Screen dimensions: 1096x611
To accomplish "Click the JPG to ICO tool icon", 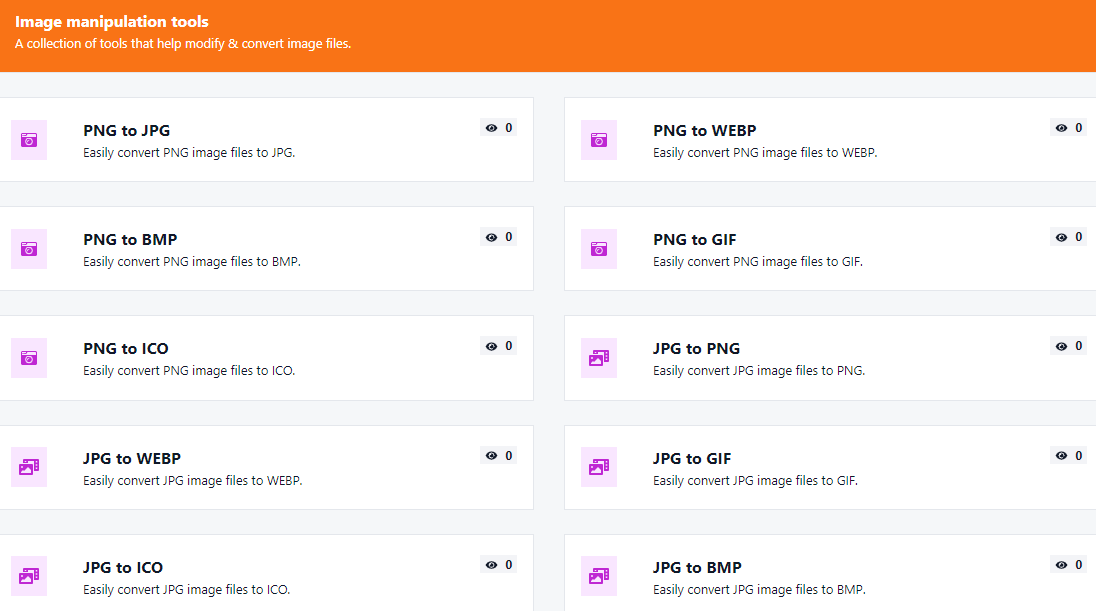I will point(29,576).
